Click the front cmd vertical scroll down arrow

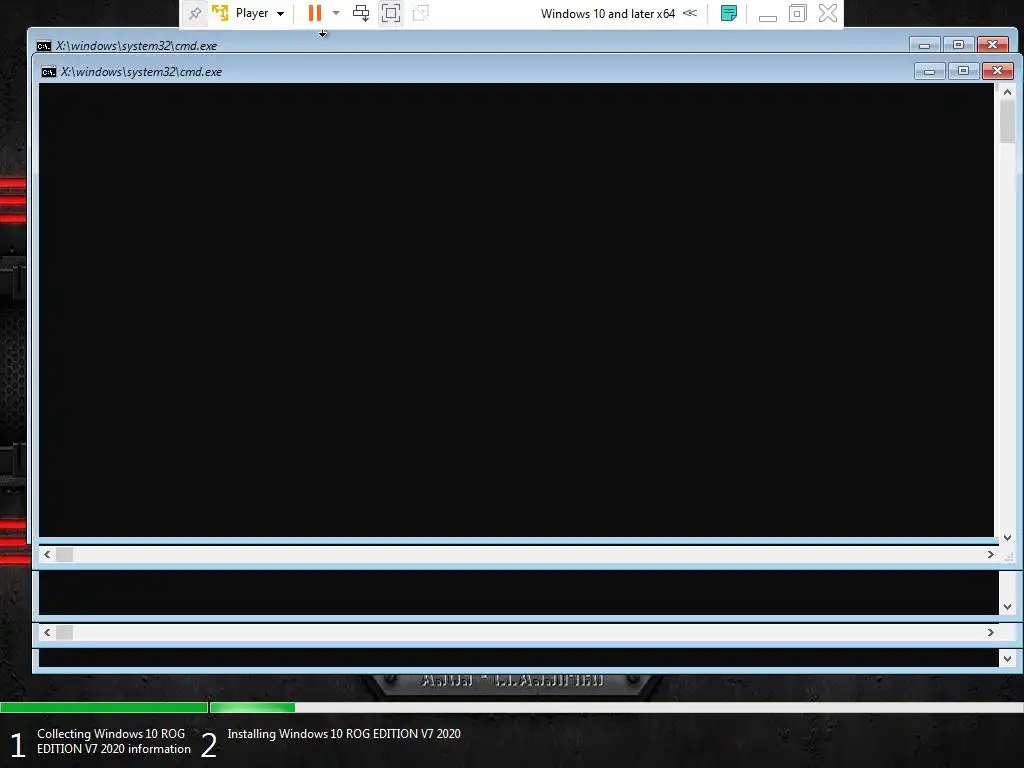[1007, 537]
